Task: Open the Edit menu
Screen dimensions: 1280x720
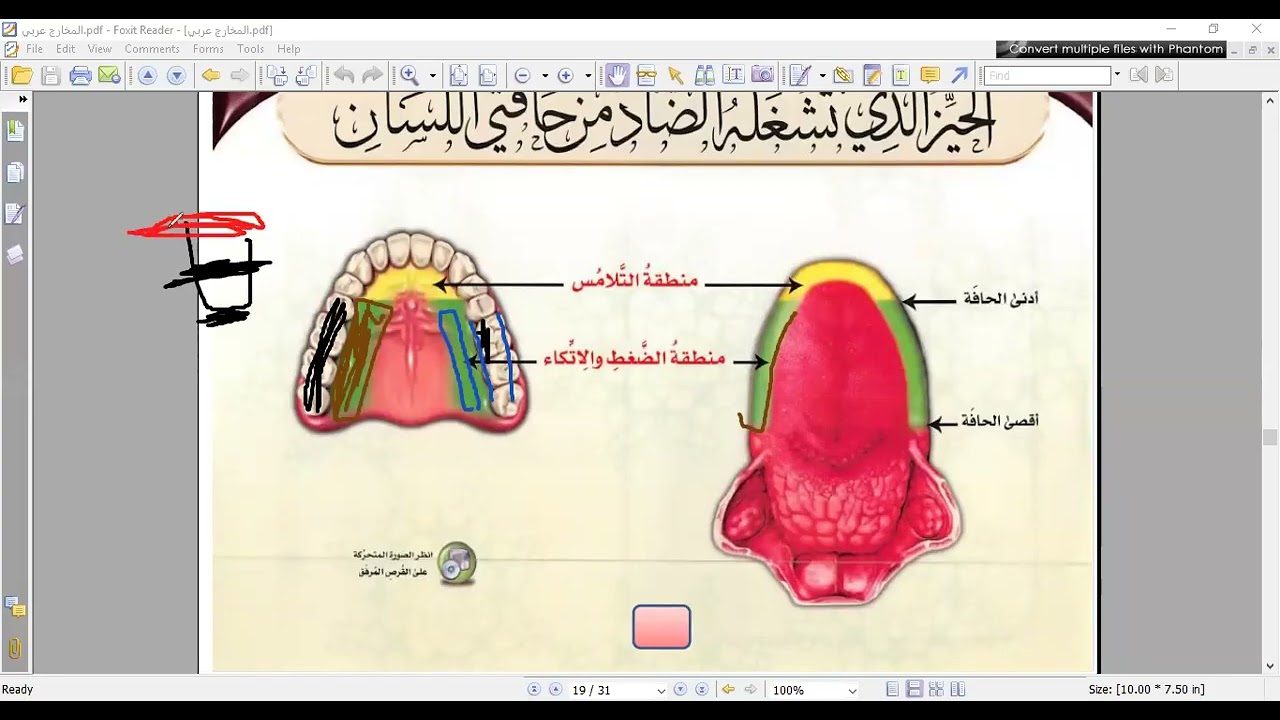Action: coord(66,49)
